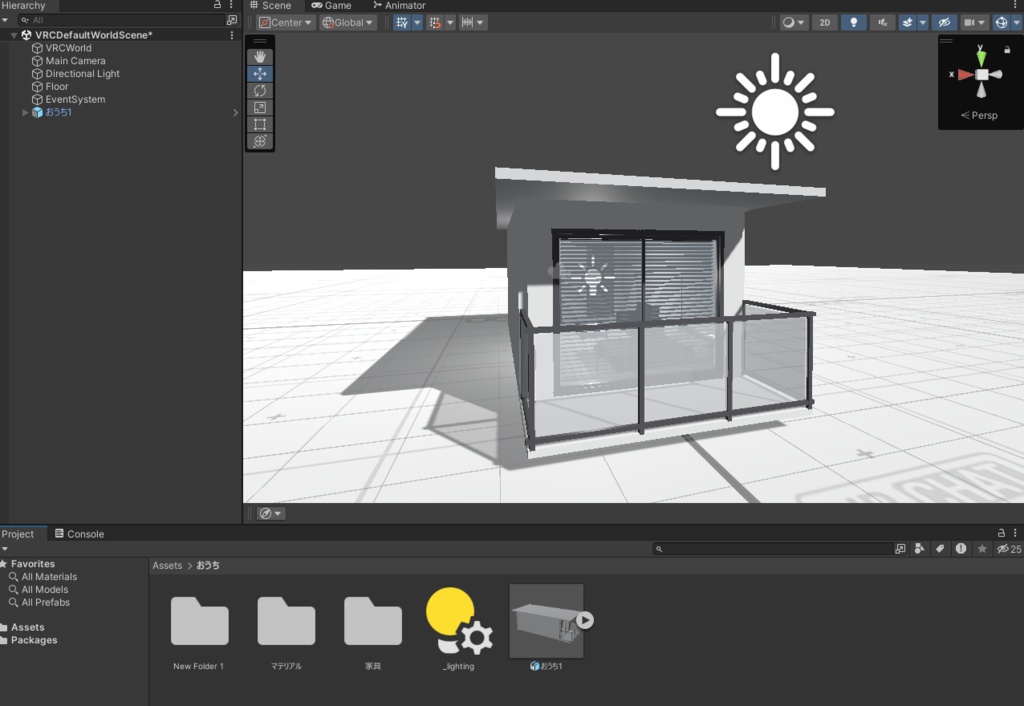
Task: Open VRCDefaultWorldScene scene options menu
Action: pos(232,35)
